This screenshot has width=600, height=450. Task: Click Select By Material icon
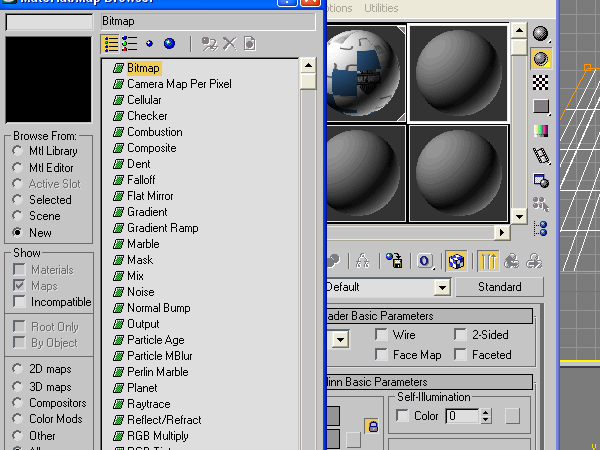point(541,204)
